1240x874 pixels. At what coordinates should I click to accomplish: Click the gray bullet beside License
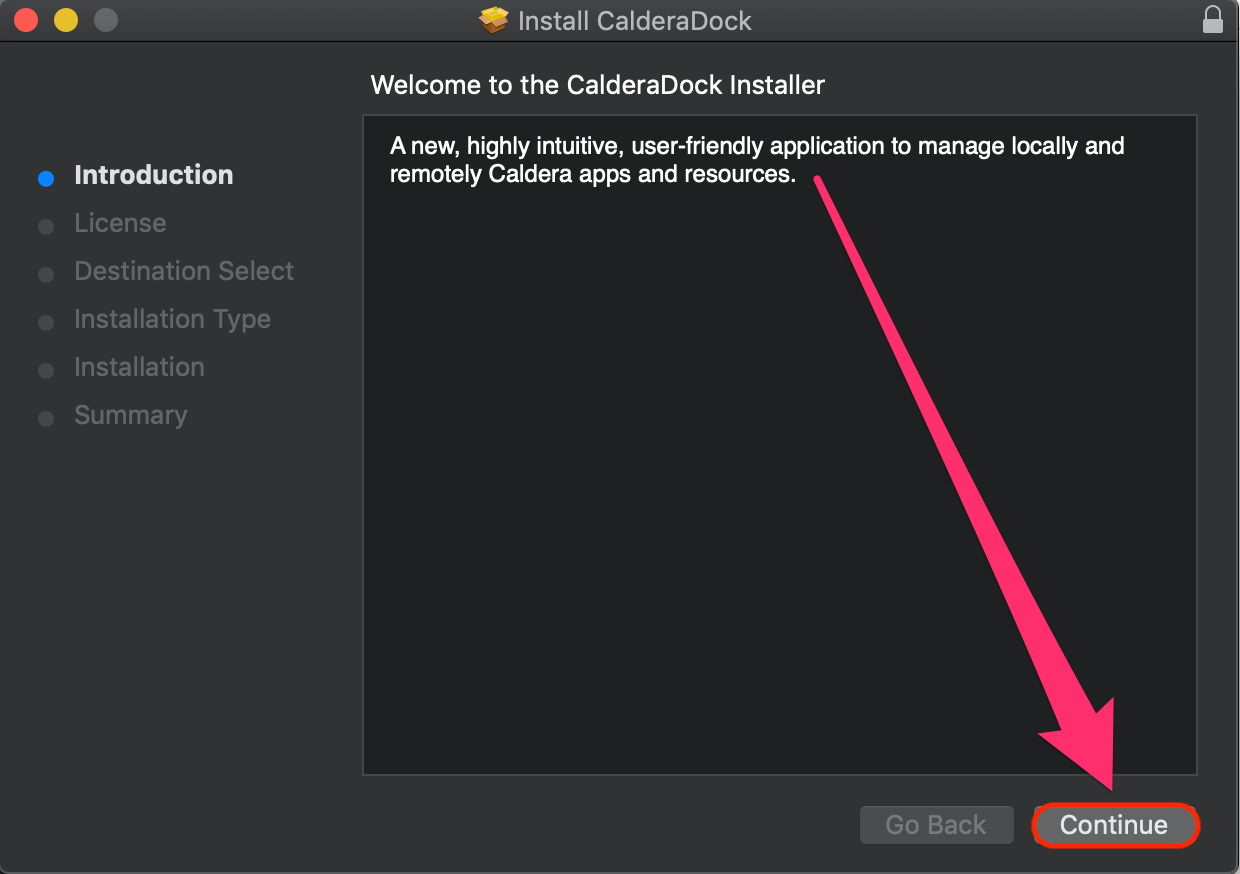[46, 227]
